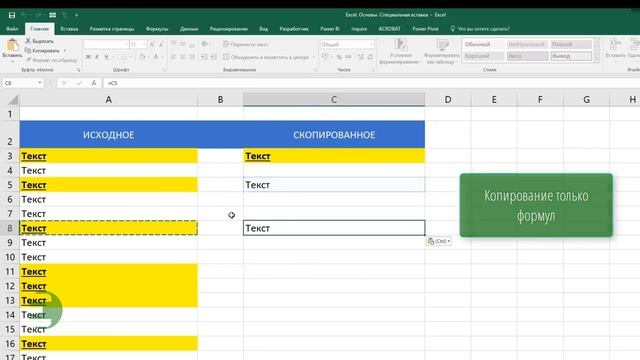Click the increase decimal icon

361,57
